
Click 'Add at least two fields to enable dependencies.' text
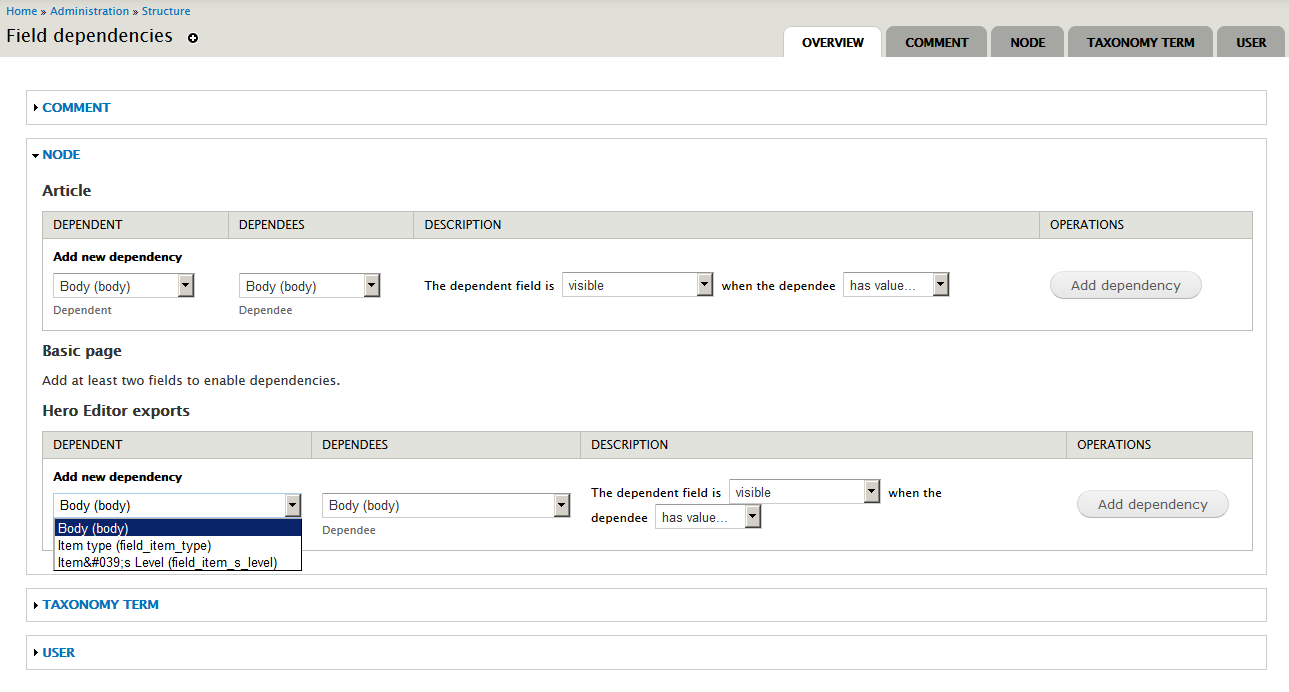pyautogui.click(x=191, y=380)
